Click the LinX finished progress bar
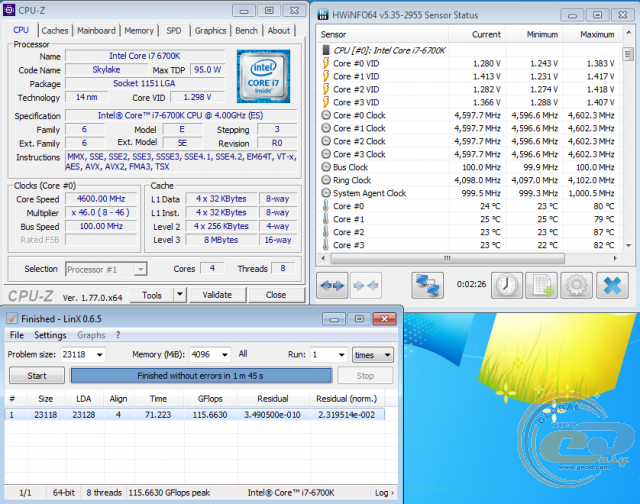Screen dimensions: 640x504 pyautogui.click(x=201, y=375)
